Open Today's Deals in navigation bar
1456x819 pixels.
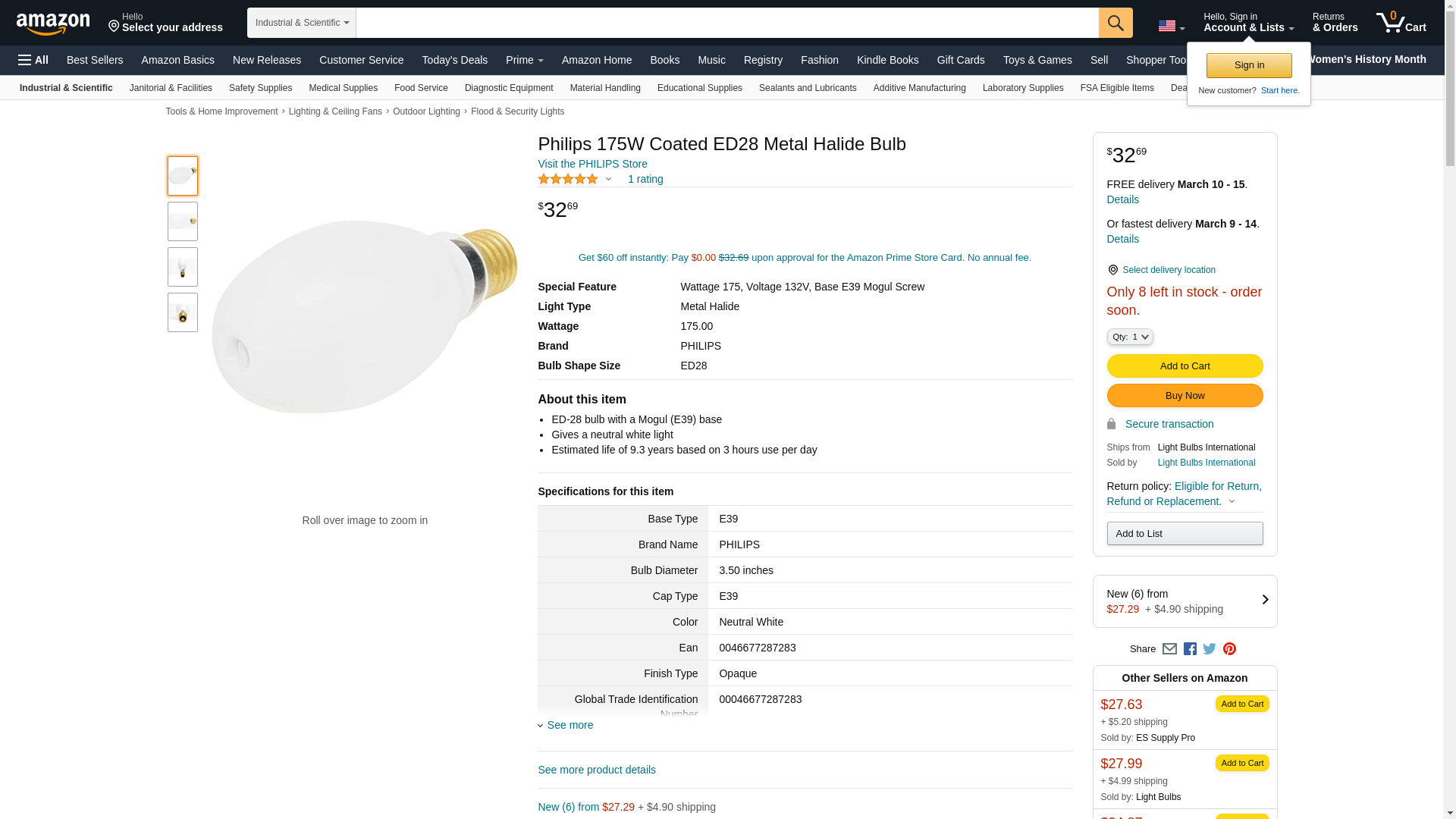click(454, 60)
